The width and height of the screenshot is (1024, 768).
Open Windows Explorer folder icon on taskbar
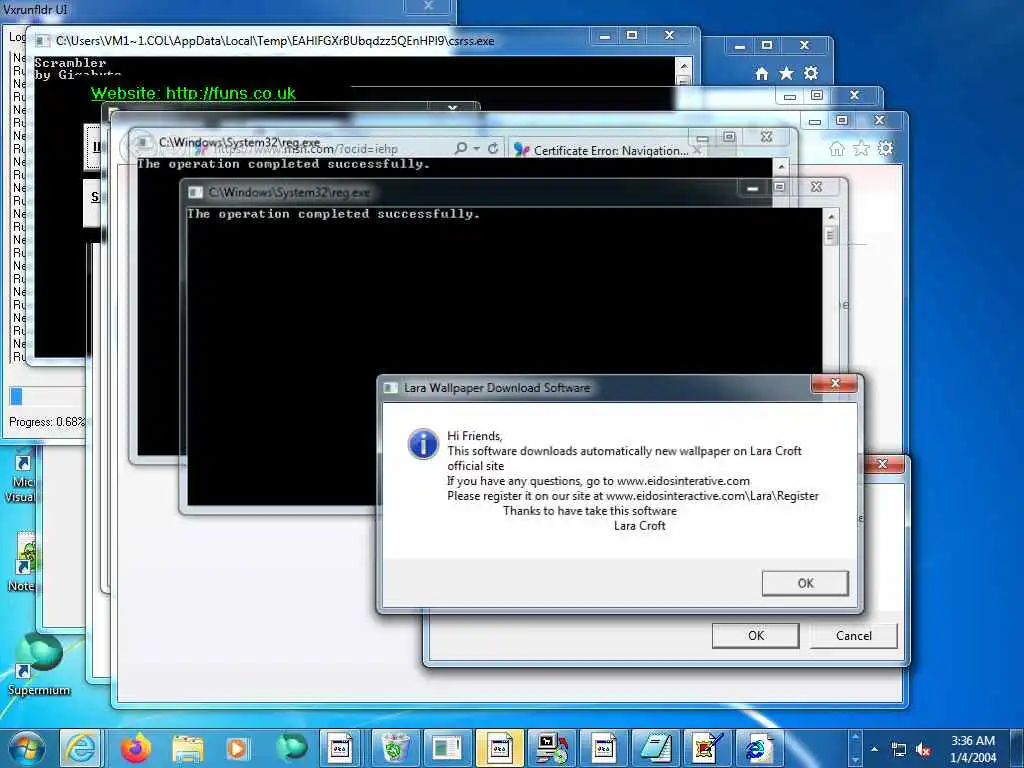(x=187, y=748)
